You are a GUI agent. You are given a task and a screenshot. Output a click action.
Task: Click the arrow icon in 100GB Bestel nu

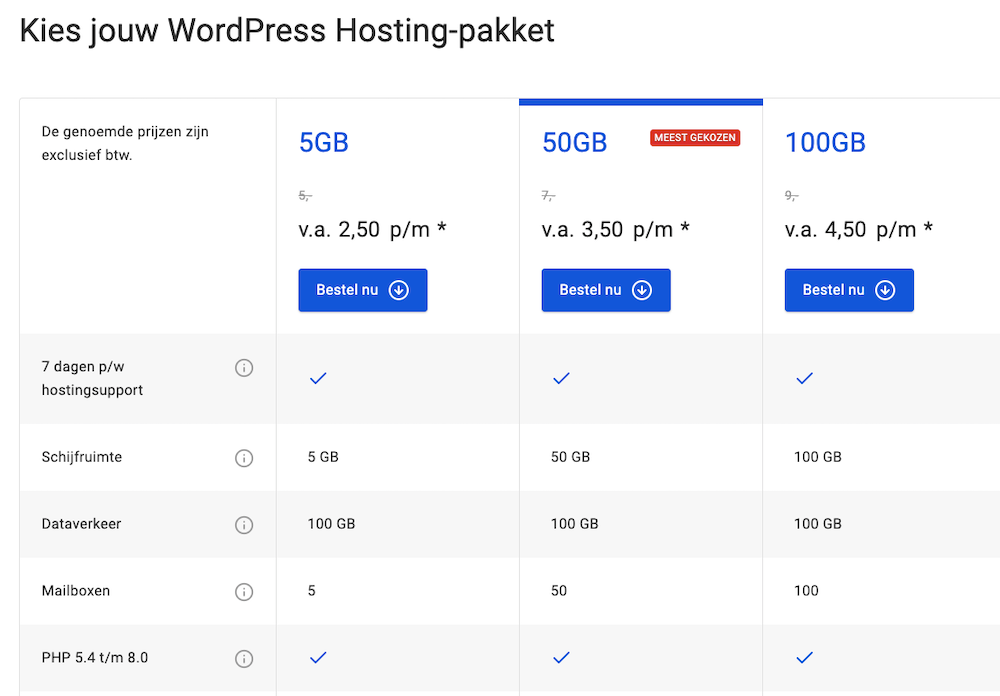885,289
